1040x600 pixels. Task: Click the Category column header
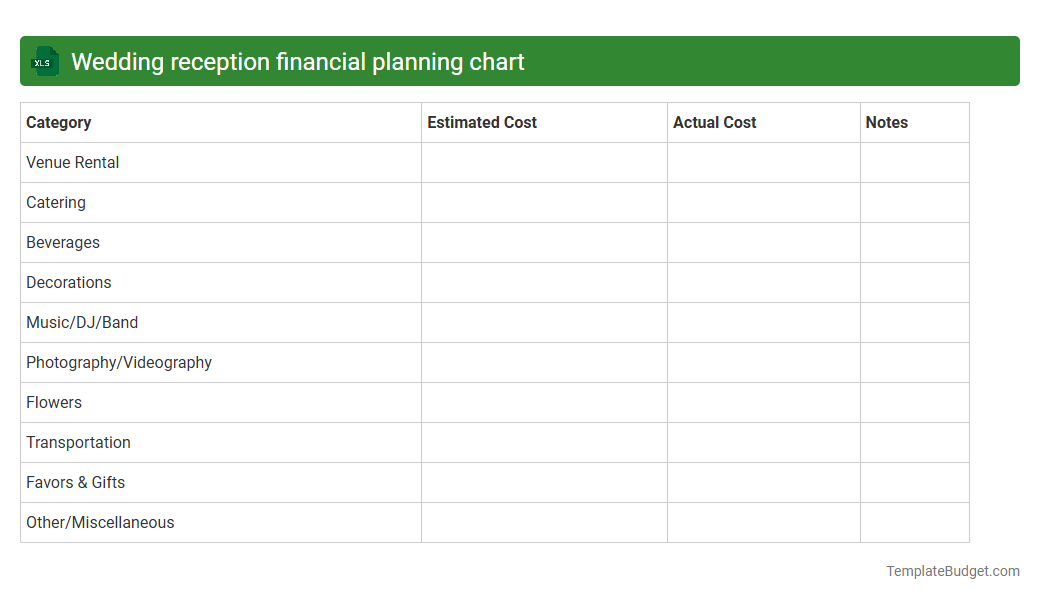coord(58,122)
